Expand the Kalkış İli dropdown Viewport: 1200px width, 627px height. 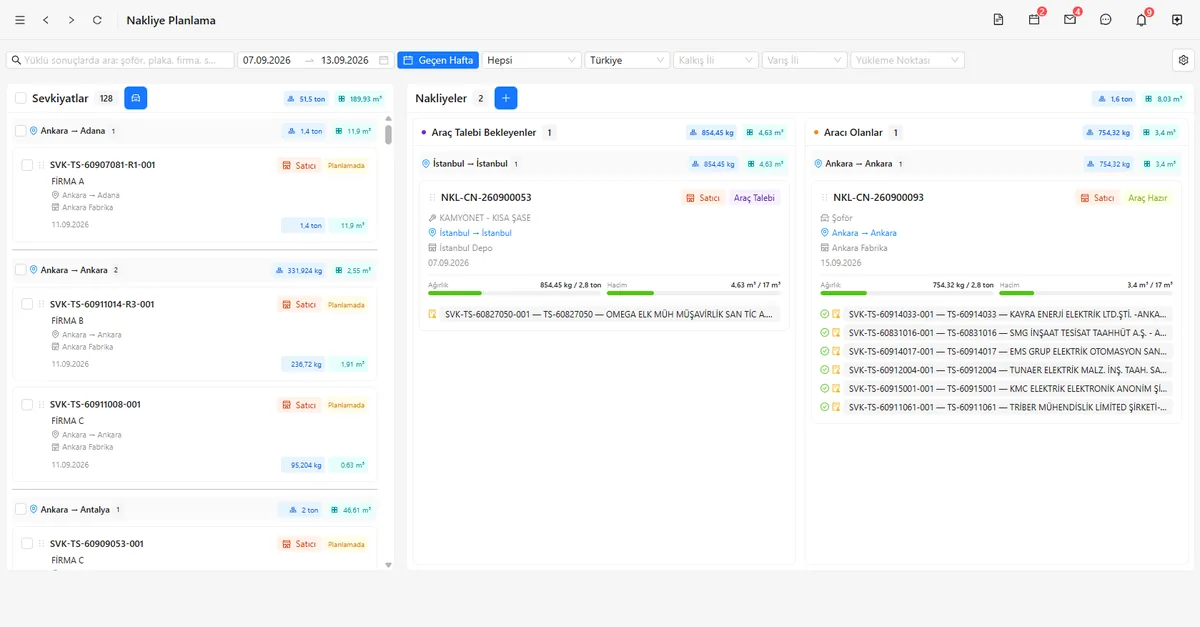(716, 60)
